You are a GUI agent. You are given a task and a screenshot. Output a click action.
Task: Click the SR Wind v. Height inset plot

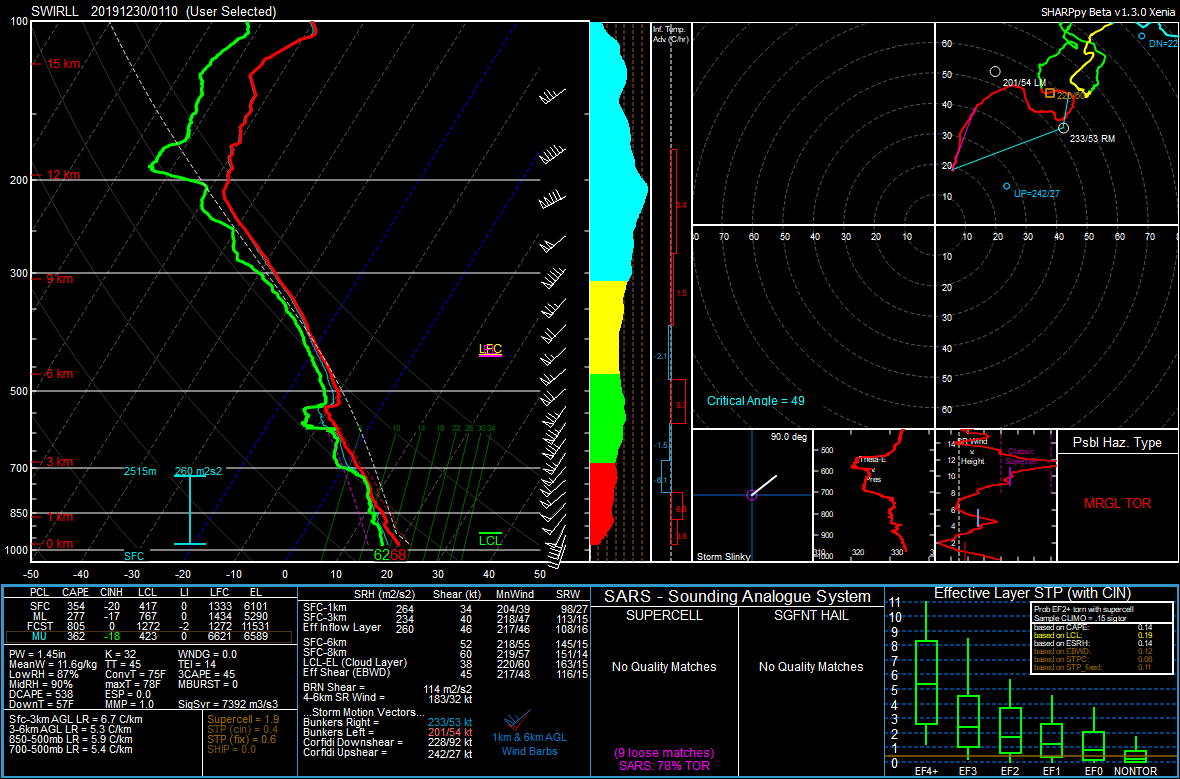click(996, 495)
